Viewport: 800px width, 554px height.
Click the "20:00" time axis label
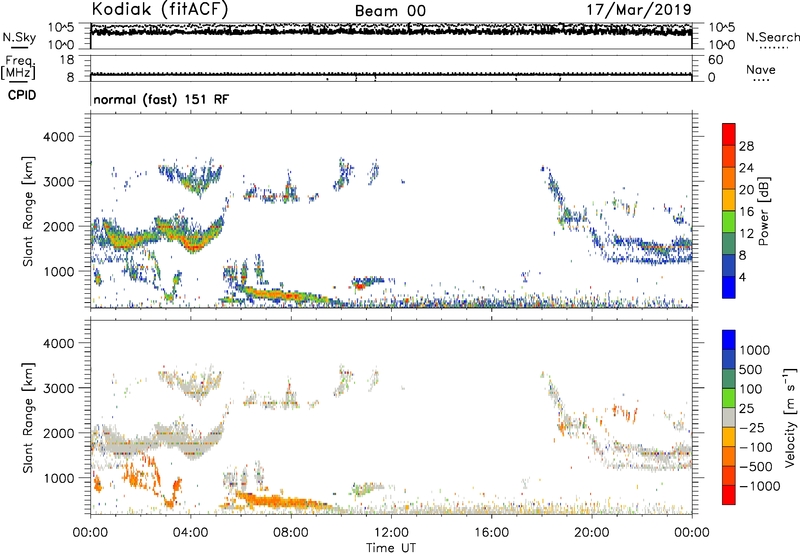coord(591,533)
